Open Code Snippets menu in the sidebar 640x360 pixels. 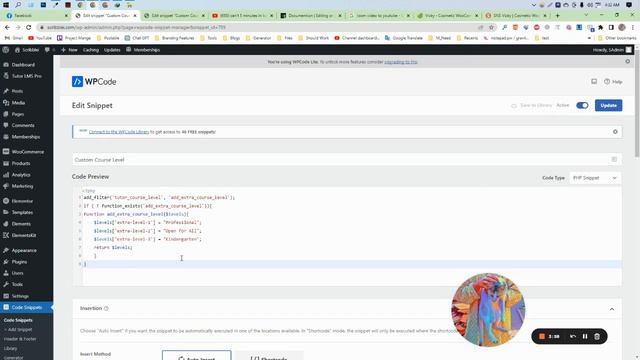point(27,307)
